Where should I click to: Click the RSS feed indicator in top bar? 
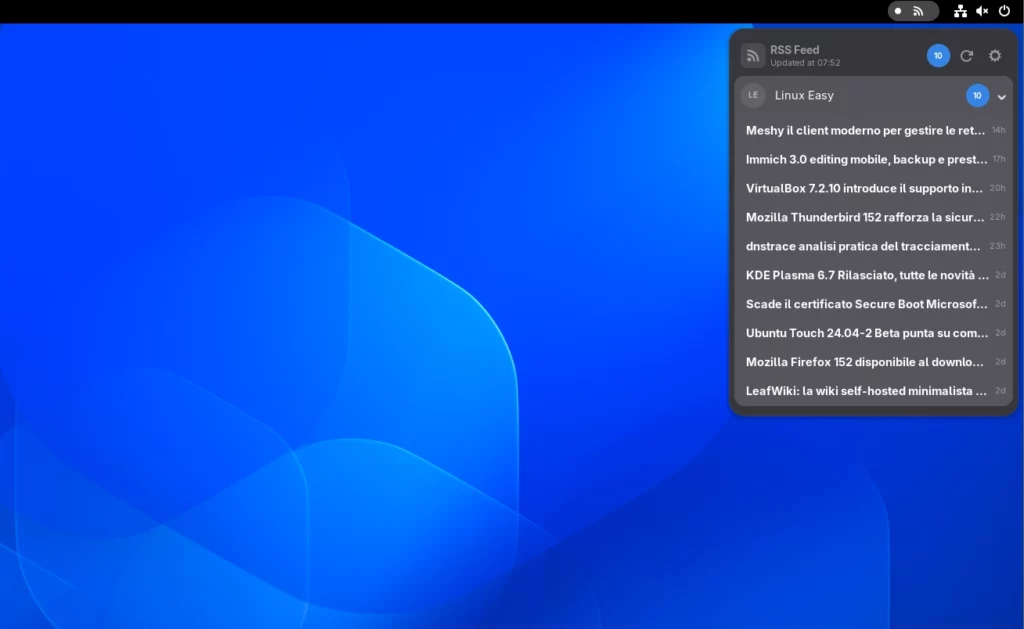[x=918, y=11]
